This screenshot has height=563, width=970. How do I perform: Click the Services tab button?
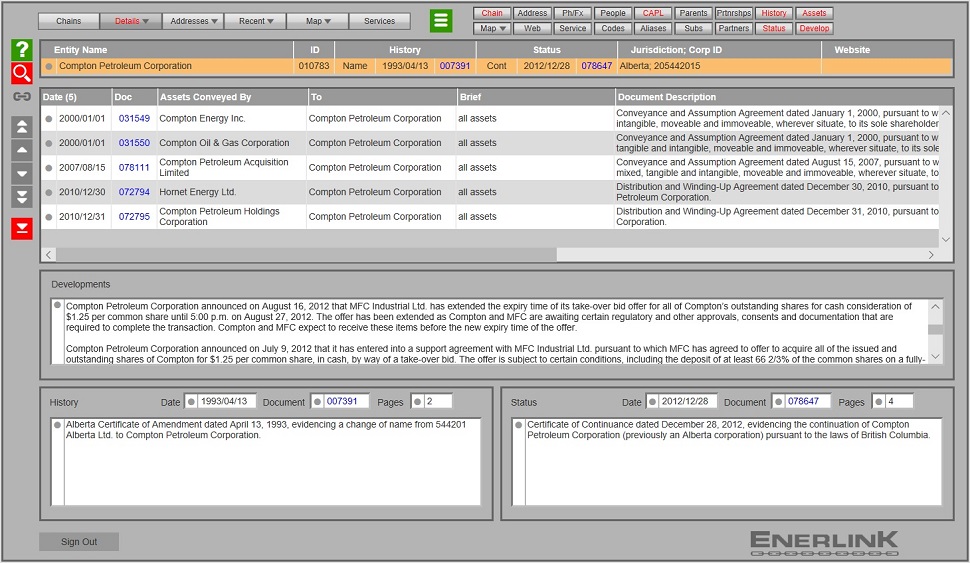(379, 21)
